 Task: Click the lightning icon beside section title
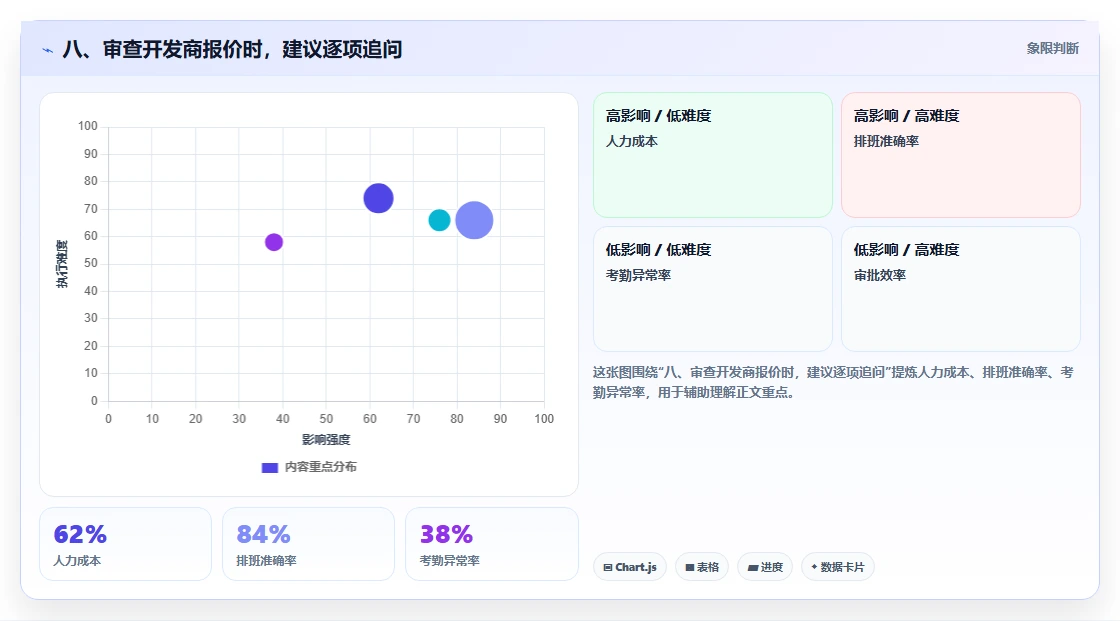click(x=48, y=50)
